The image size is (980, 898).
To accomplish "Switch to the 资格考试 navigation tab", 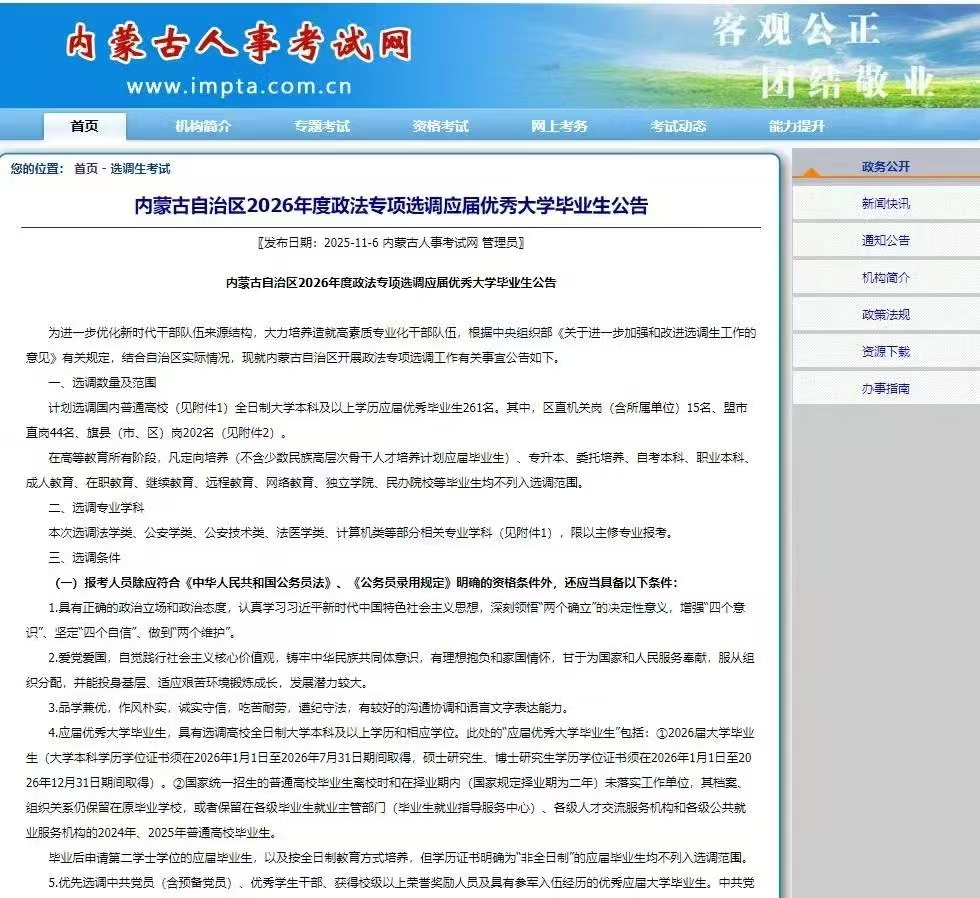I will click(438, 128).
